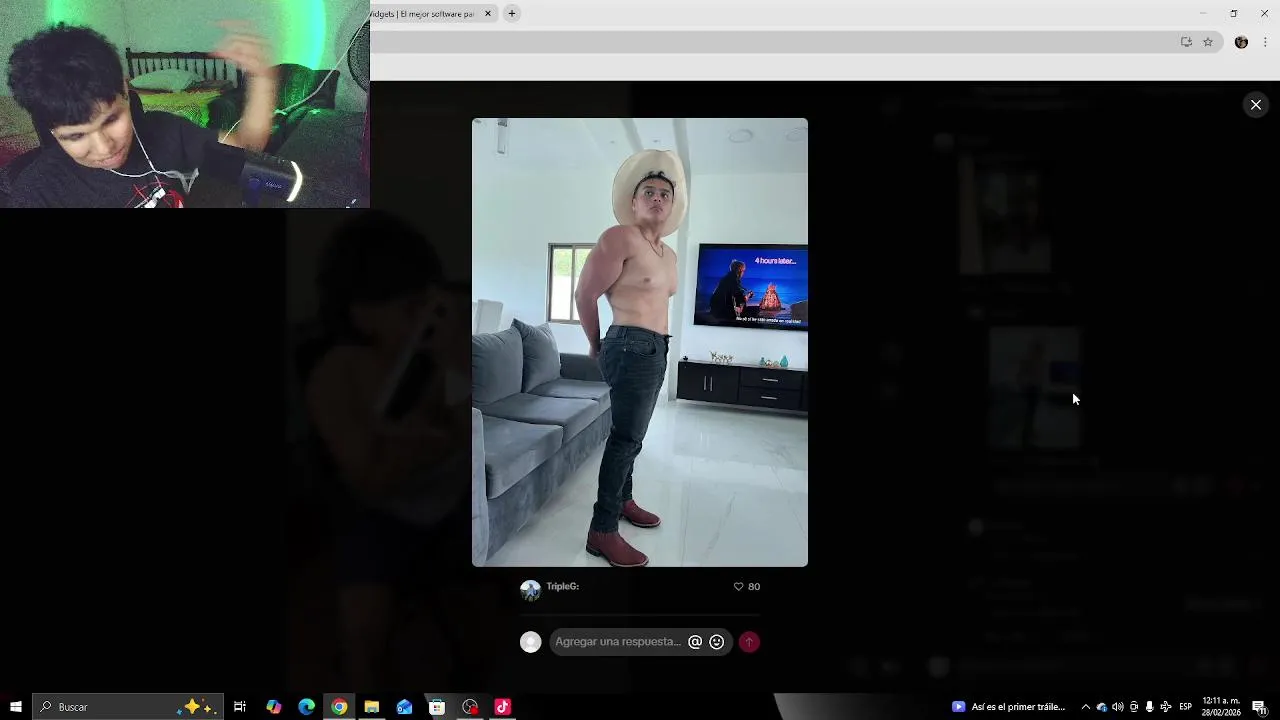Click your own avatar beside reply field

531,642
